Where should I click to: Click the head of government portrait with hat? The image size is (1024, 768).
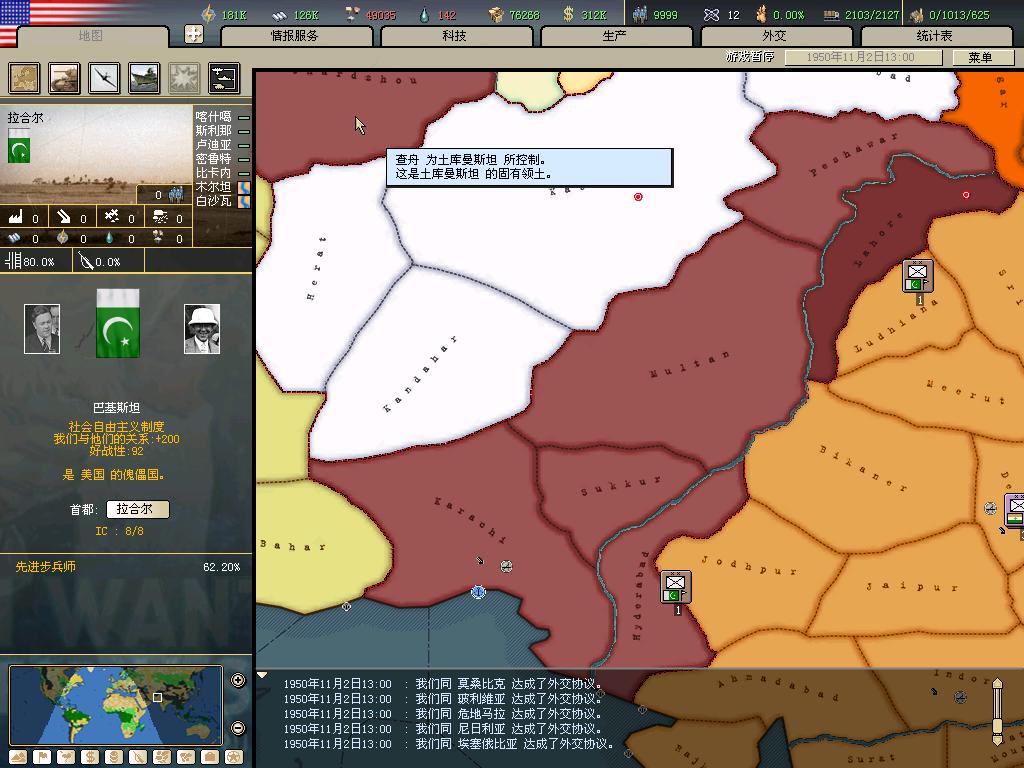[x=202, y=328]
